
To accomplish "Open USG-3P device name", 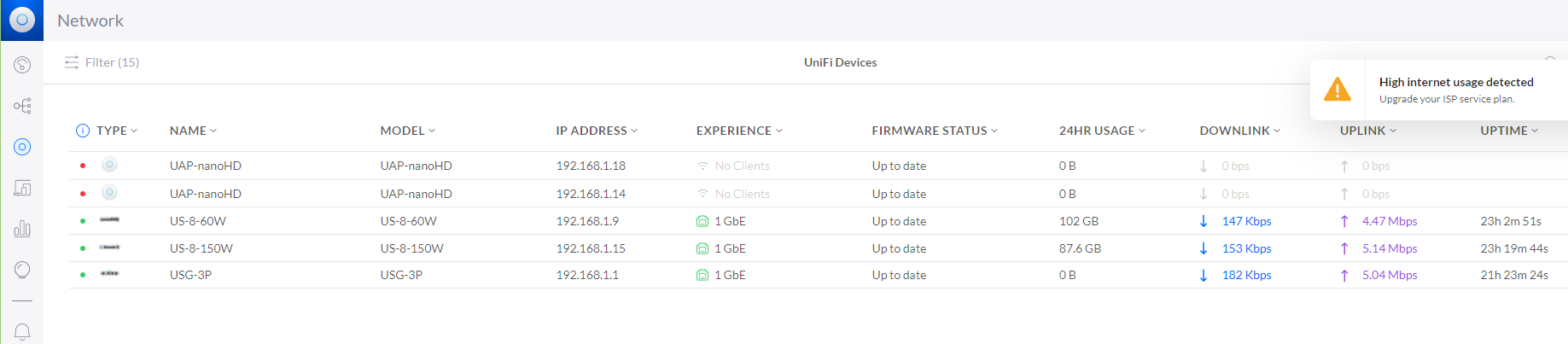I will [x=190, y=275].
